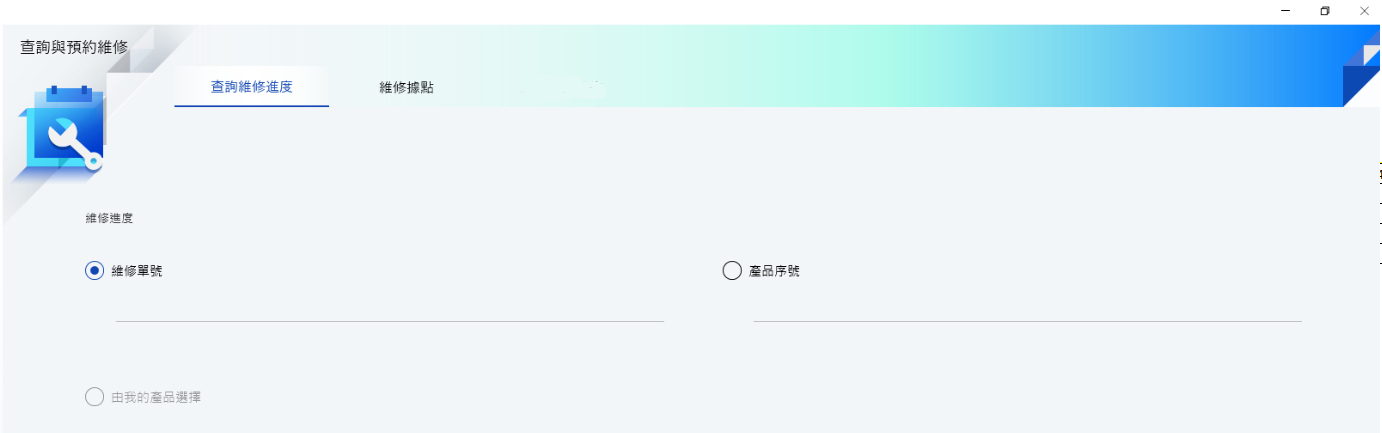Close the repair service window
Screen dimensions: 1382x433
(x=1364, y=10)
